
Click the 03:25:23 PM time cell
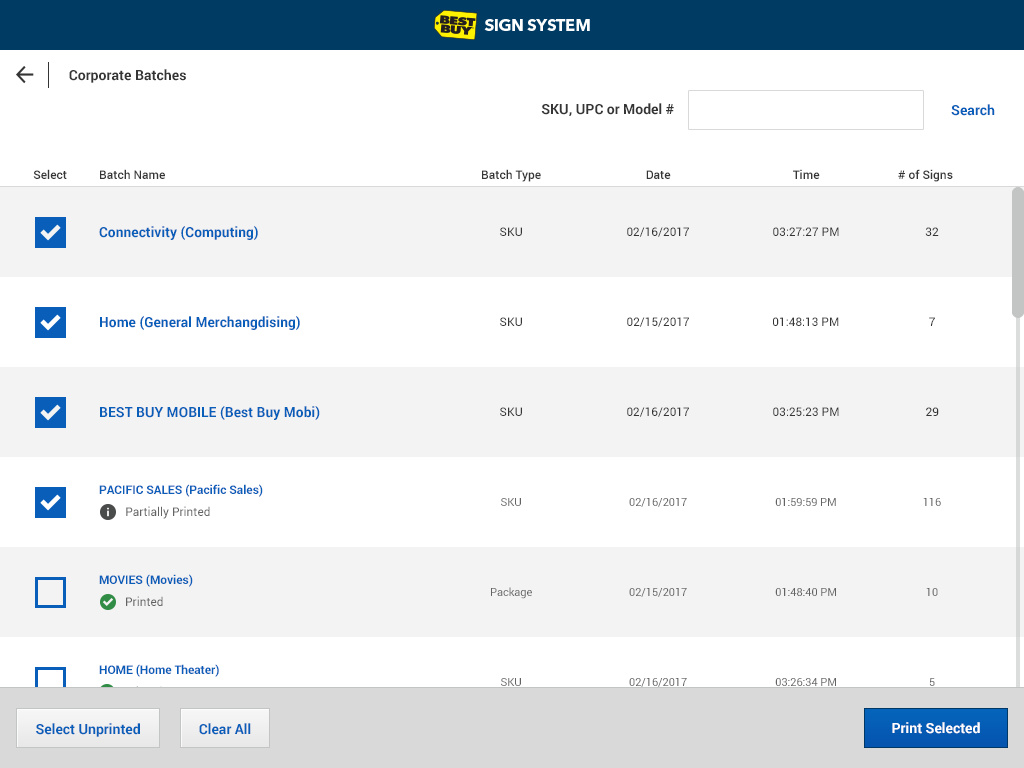click(x=806, y=412)
